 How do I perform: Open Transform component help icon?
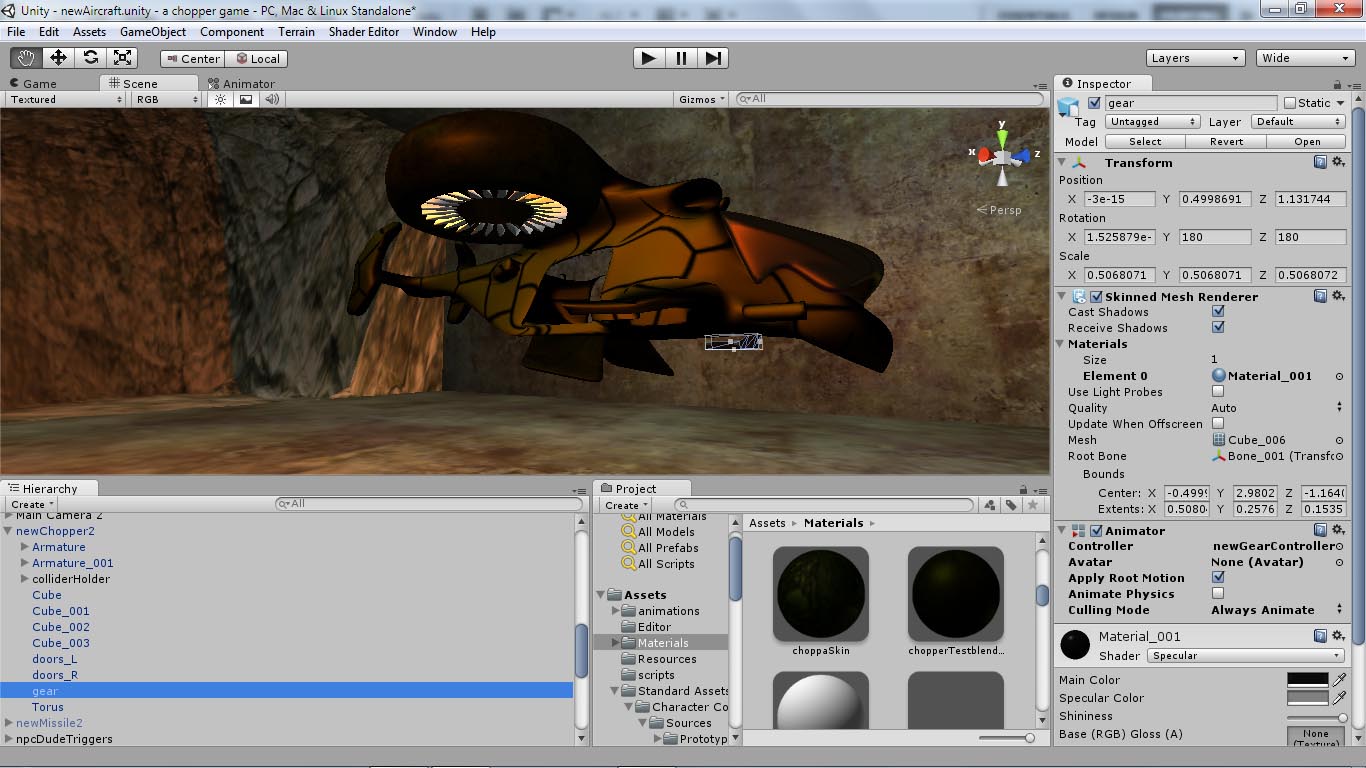pos(1320,162)
